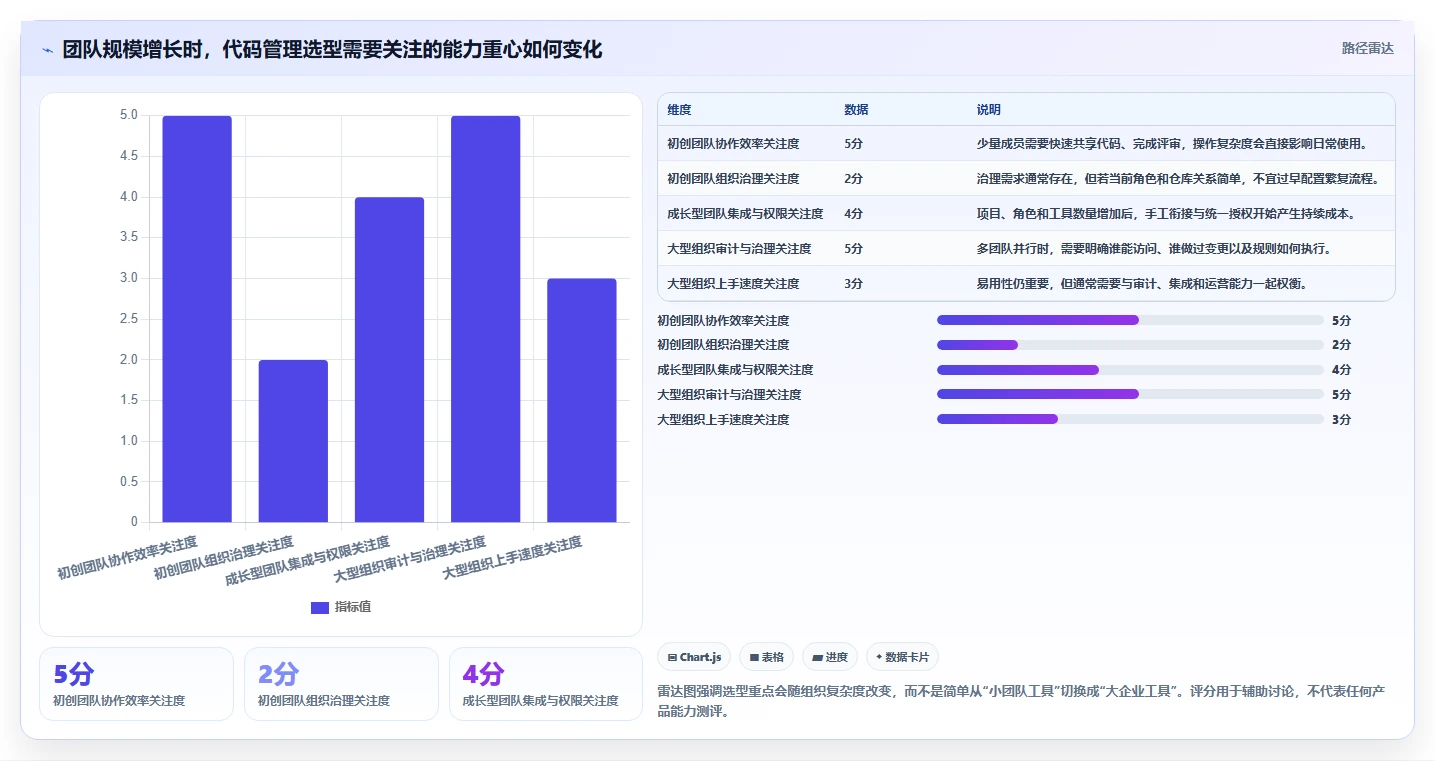Click the 表格 tag chip
The height and width of the screenshot is (761, 1435).
pyautogui.click(x=767, y=657)
